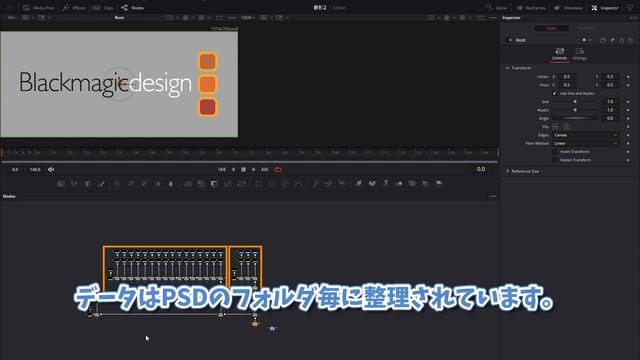640x360 pixels.
Task: Open the Edges Canvas dropdown
Action: pos(585,135)
